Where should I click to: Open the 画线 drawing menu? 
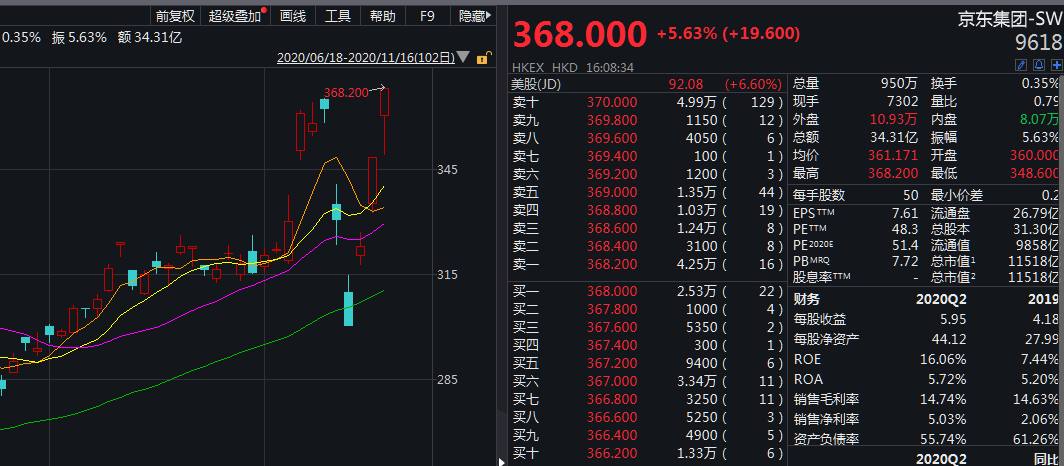click(x=292, y=16)
